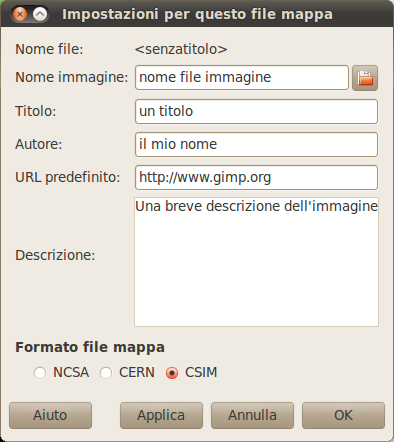
Task: Close the dialog with the red button
Action: click(x=20, y=14)
